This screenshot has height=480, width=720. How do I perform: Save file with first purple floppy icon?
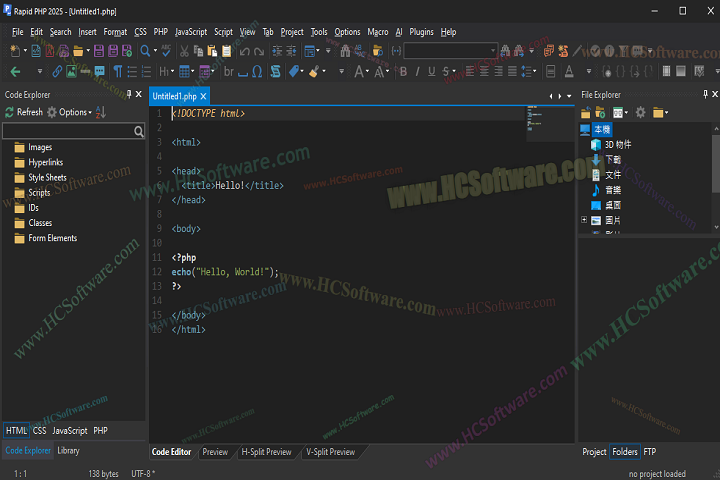[98, 51]
